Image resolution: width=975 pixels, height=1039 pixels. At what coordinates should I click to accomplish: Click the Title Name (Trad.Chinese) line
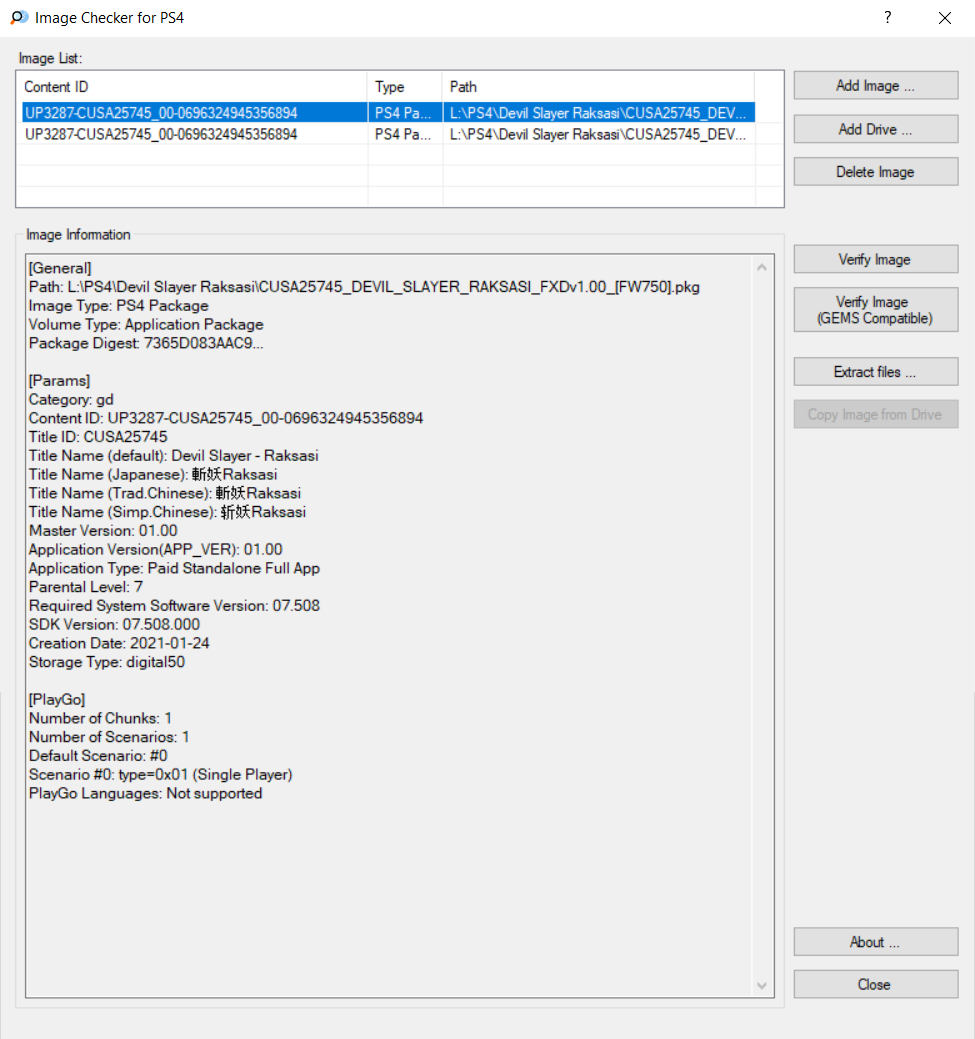coord(165,493)
